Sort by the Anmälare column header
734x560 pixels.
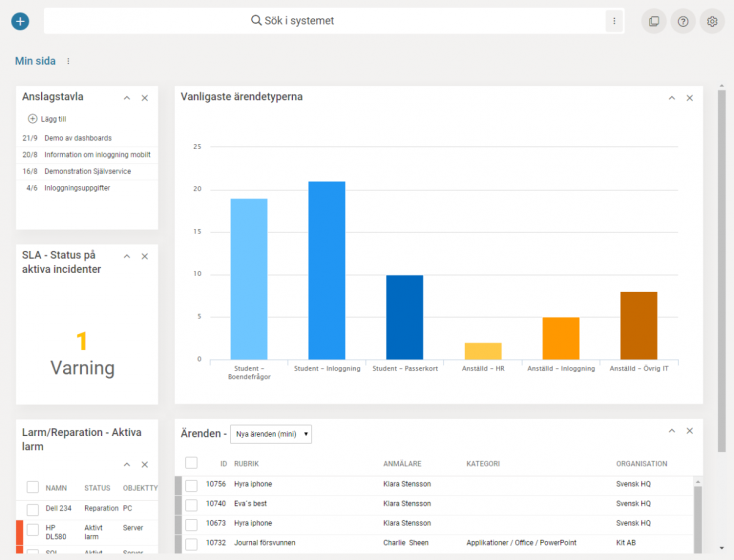pyautogui.click(x=400, y=464)
